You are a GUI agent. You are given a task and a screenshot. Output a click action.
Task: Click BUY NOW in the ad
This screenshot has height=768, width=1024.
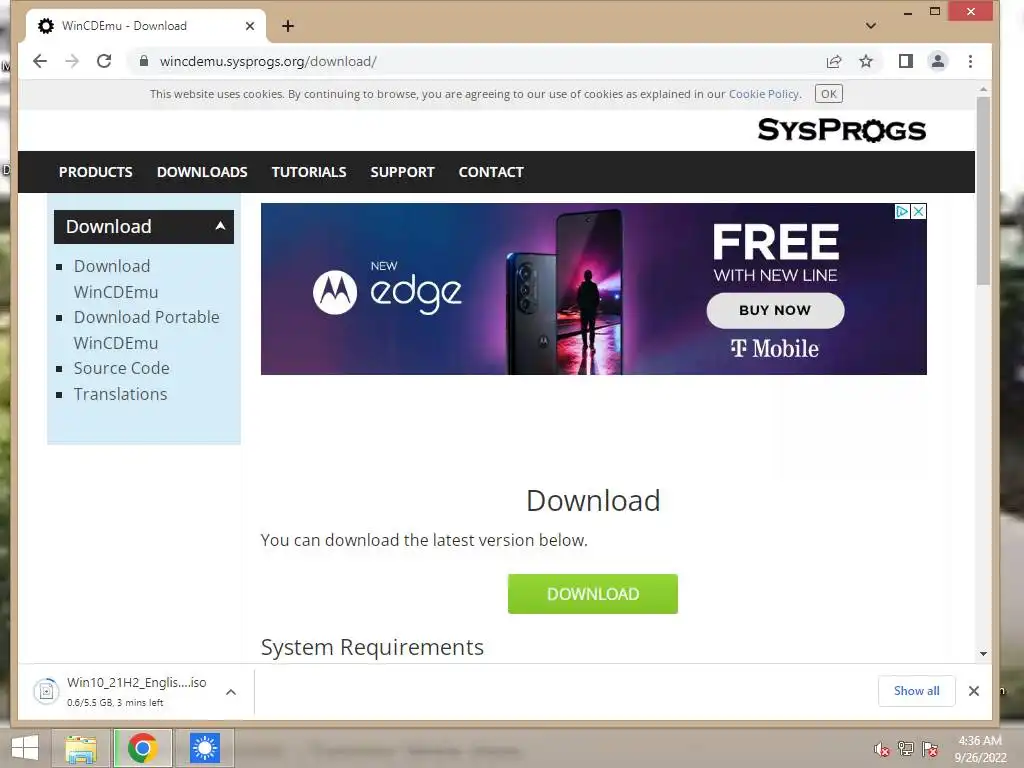click(x=775, y=310)
